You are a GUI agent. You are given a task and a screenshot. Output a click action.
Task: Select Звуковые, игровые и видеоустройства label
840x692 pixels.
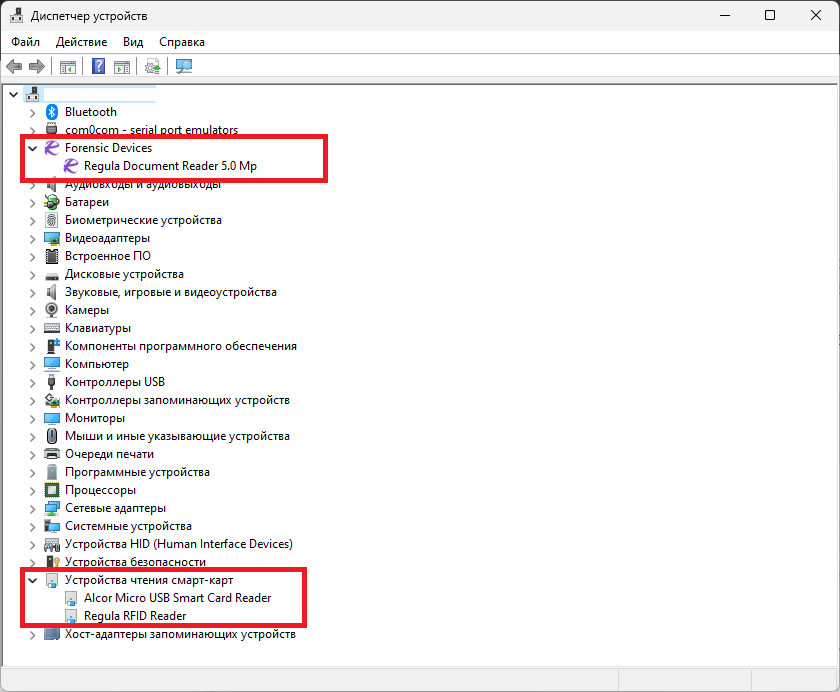[x=171, y=292]
